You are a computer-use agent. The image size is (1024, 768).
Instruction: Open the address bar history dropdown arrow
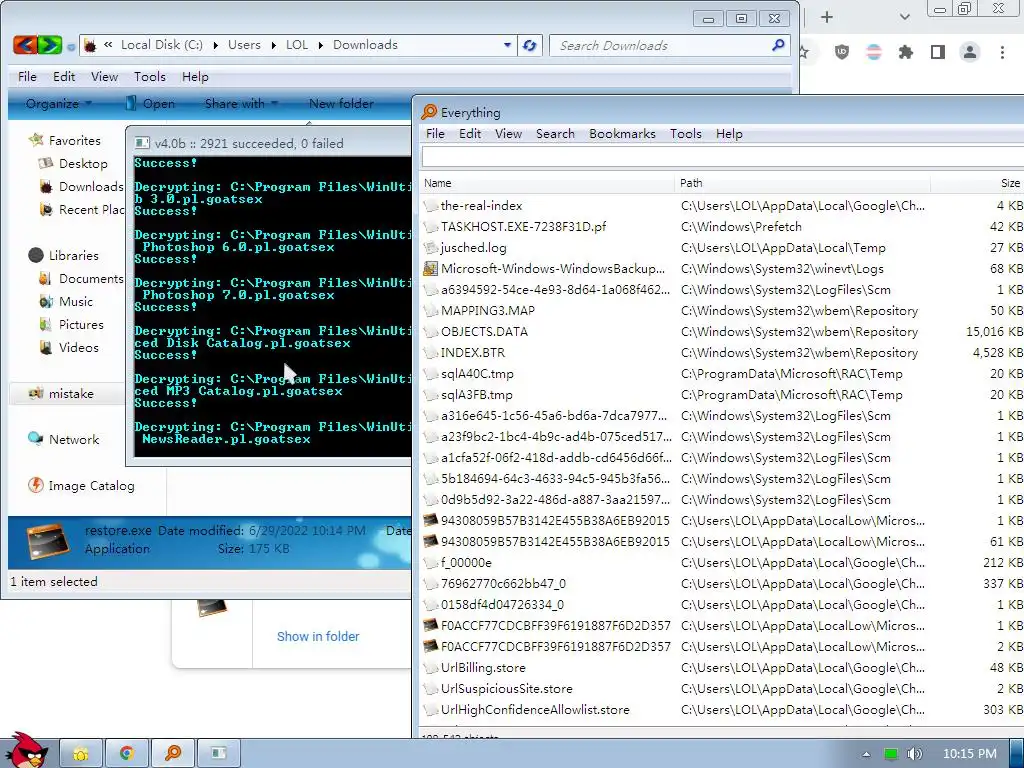[507, 45]
